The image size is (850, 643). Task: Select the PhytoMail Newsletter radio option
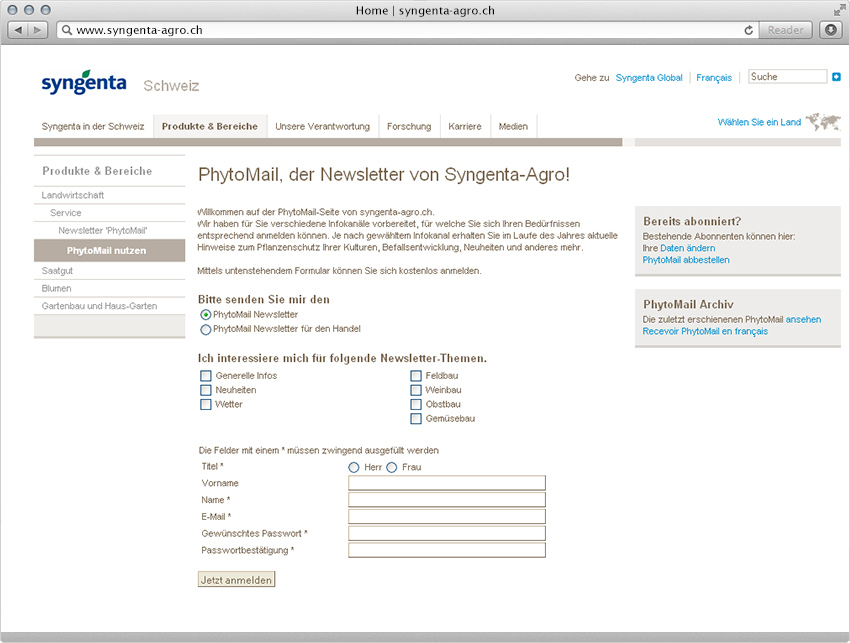click(x=205, y=314)
